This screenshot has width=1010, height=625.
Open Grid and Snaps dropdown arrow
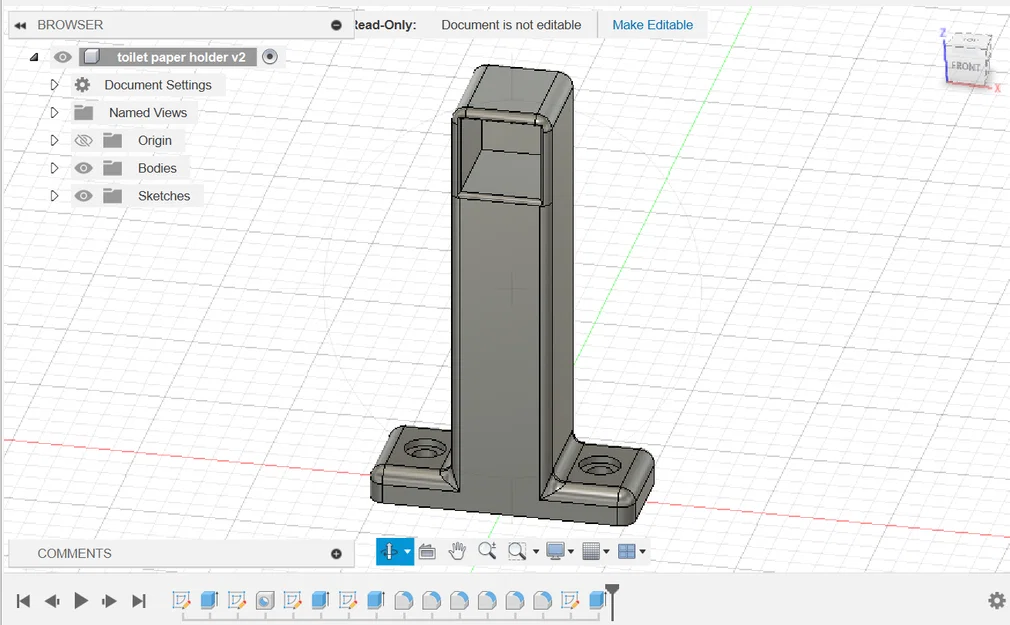click(606, 552)
